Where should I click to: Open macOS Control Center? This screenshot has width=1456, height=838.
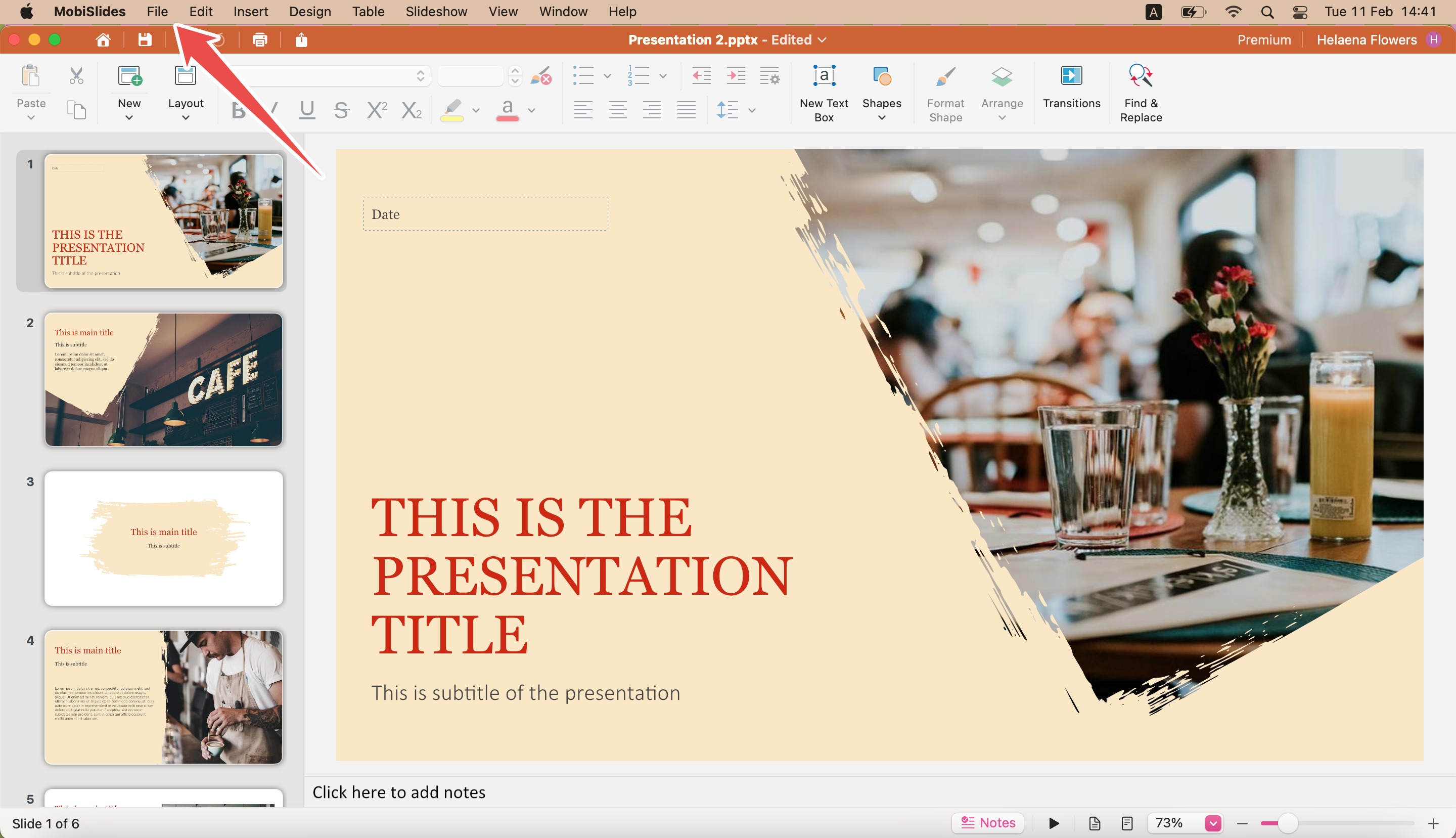coord(1300,12)
